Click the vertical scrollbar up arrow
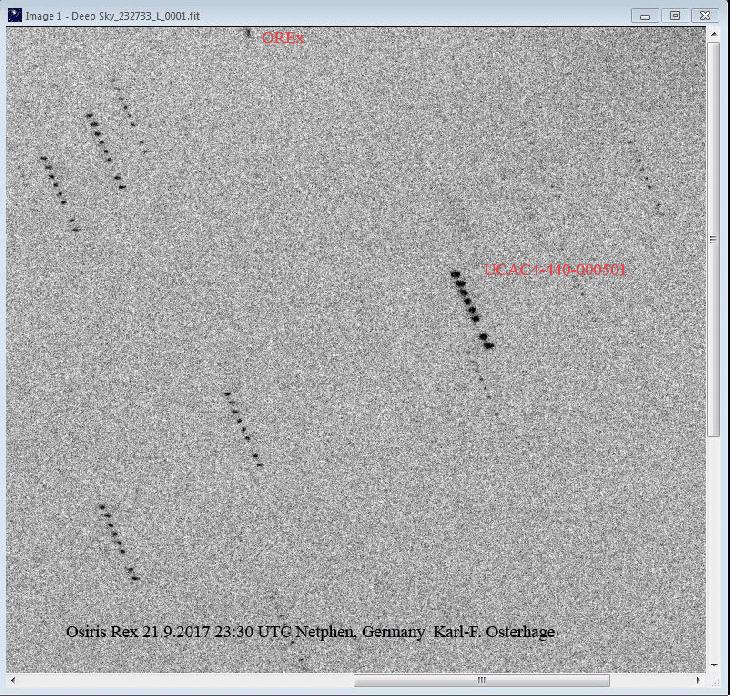The image size is (730, 696). click(714, 35)
